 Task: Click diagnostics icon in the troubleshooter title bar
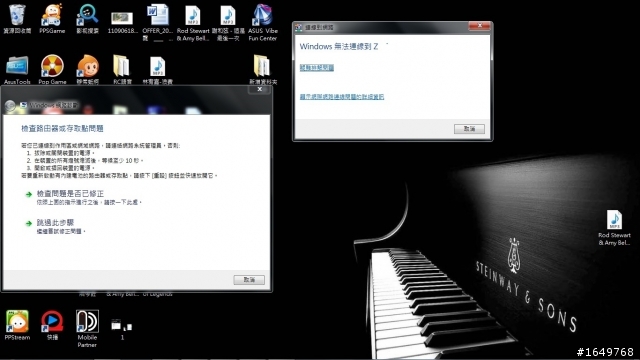pos(23,106)
